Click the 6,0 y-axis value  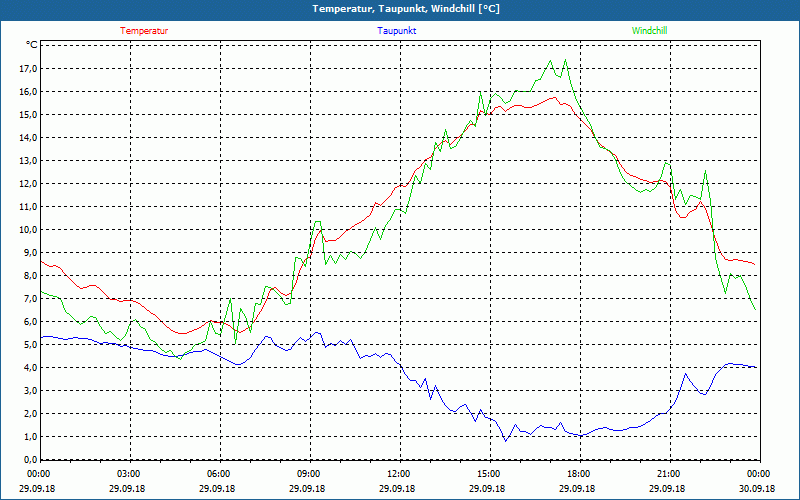(31, 321)
